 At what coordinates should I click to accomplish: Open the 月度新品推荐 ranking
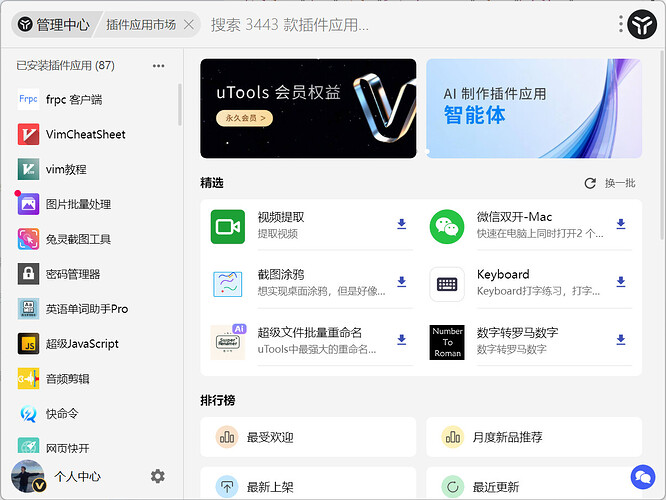[534, 437]
